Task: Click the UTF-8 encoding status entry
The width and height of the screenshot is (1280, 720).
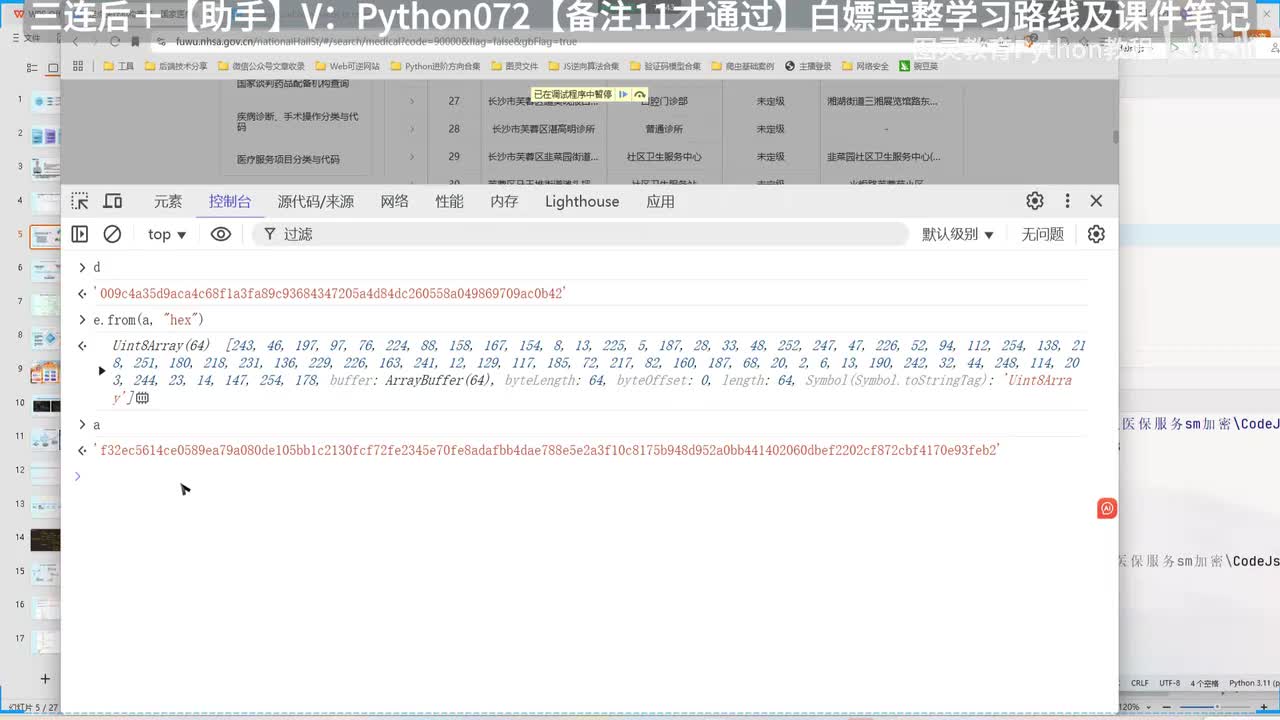Action: click(x=1170, y=683)
